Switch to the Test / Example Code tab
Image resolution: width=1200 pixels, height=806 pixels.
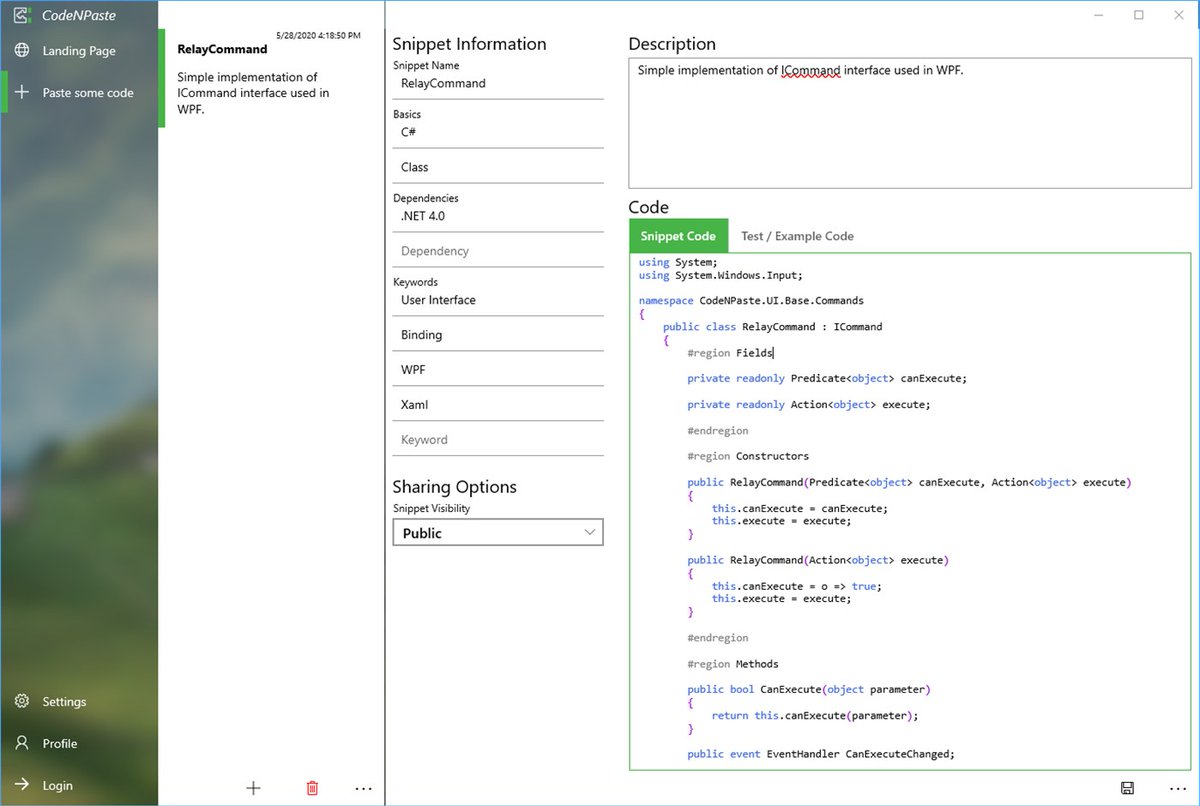click(797, 236)
